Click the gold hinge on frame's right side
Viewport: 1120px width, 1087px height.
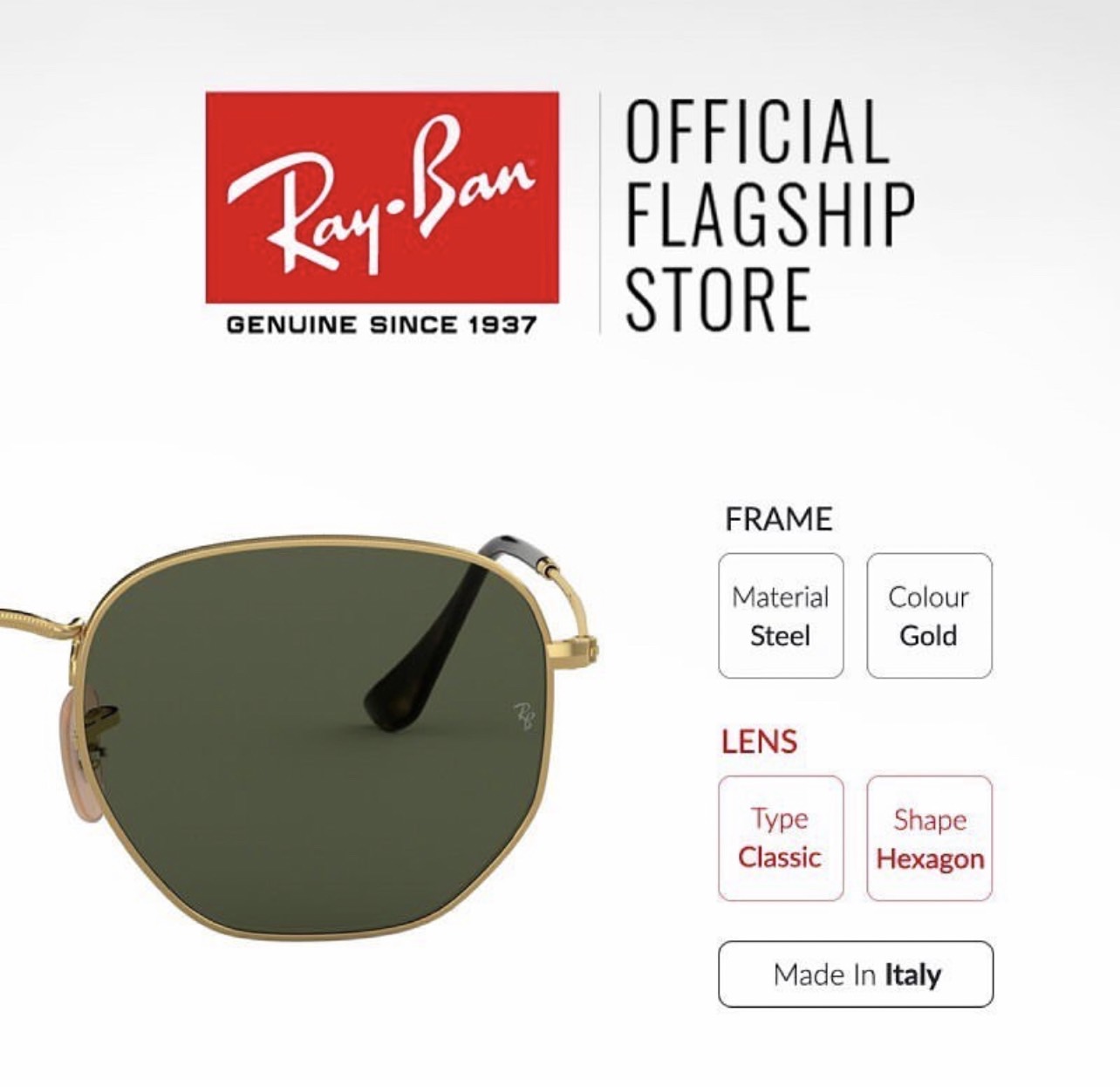click(586, 647)
